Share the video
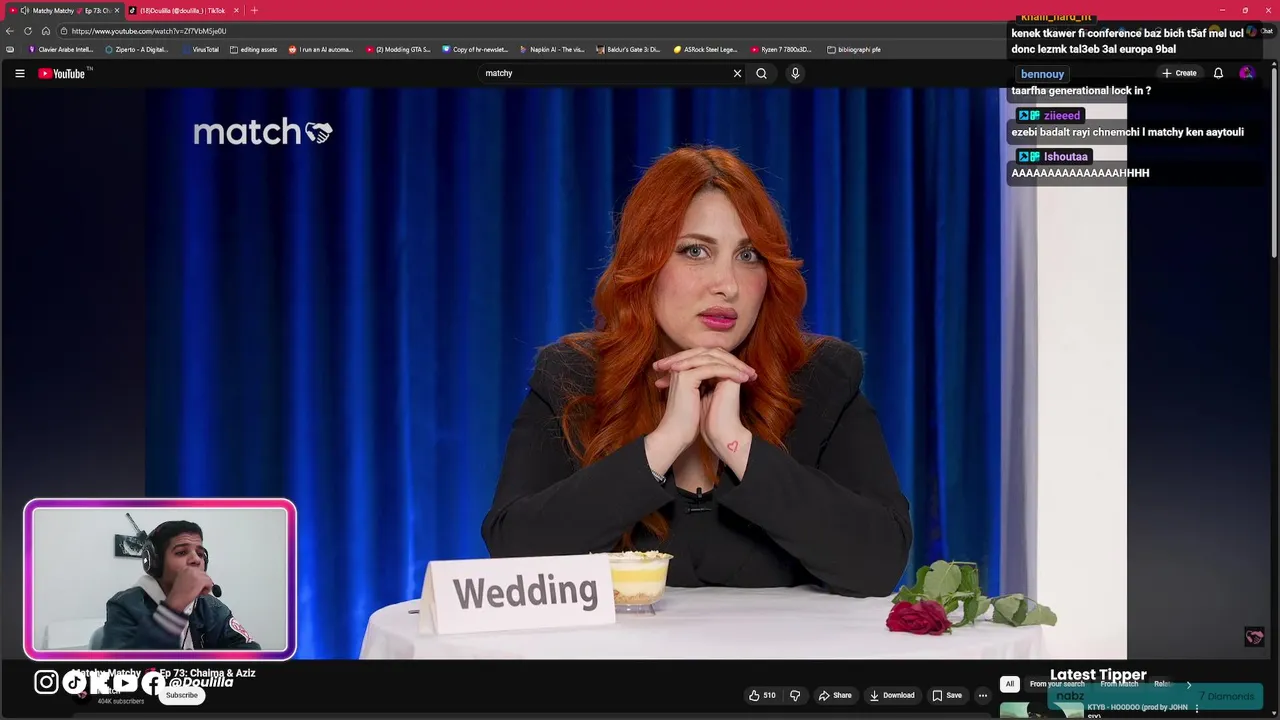This screenshot has height=720, width=1280. (835, 695)
